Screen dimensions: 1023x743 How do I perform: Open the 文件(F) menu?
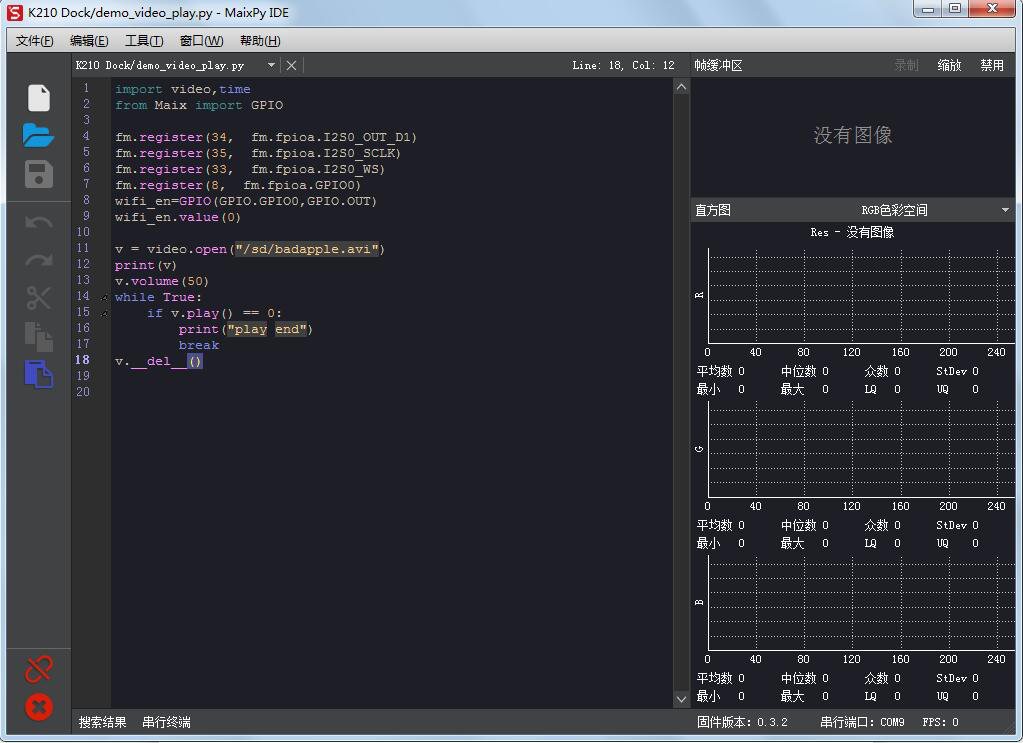point(34,40)
